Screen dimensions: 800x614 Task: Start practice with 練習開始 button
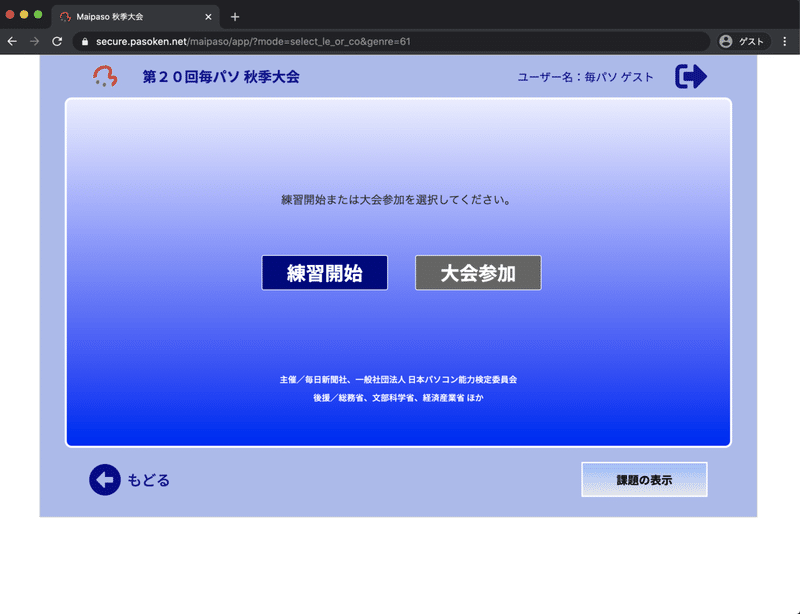(x=324, y=273)
